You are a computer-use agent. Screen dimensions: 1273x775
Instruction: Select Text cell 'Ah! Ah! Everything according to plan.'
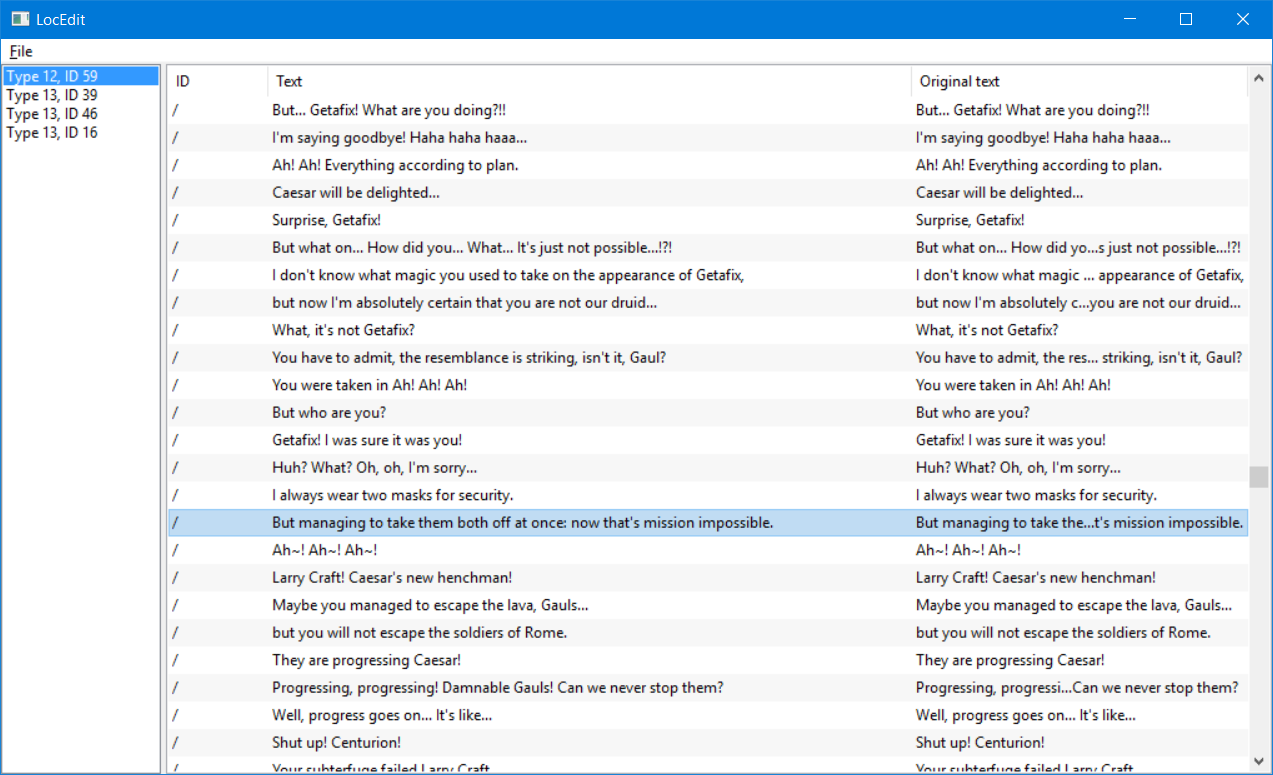tap(395, 165)
